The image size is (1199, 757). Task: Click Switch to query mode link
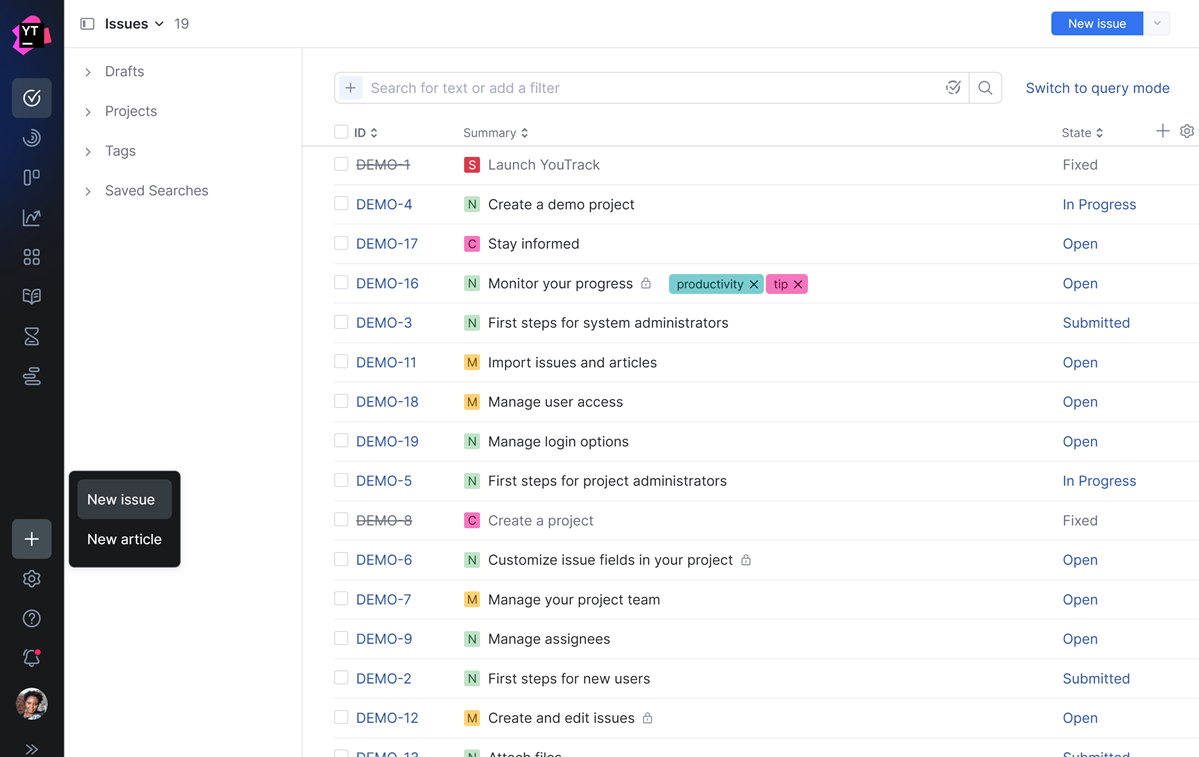click(x=1097, y=88)
